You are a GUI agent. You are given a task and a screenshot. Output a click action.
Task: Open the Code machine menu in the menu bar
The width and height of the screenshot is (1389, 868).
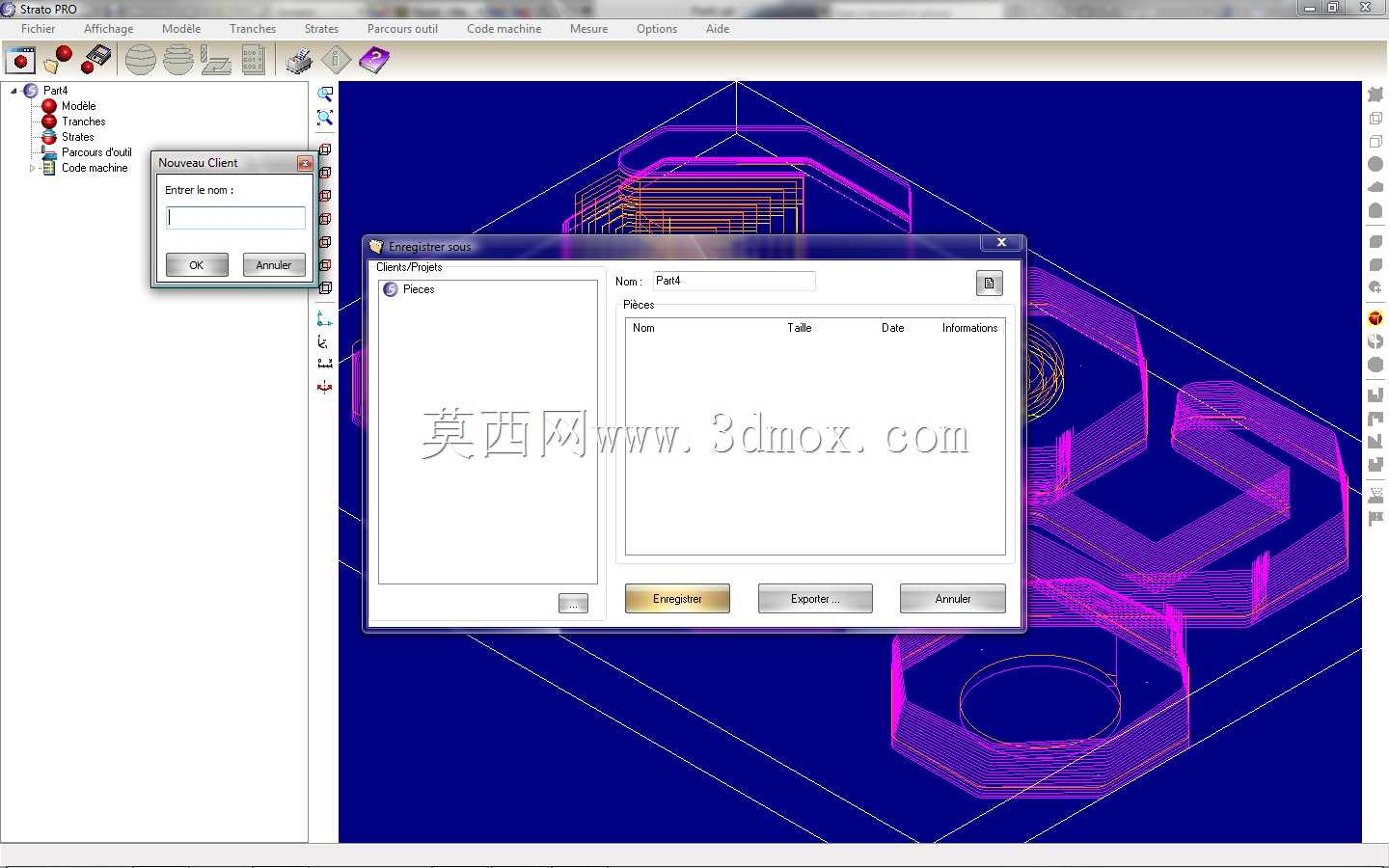(x=504, y=29)
